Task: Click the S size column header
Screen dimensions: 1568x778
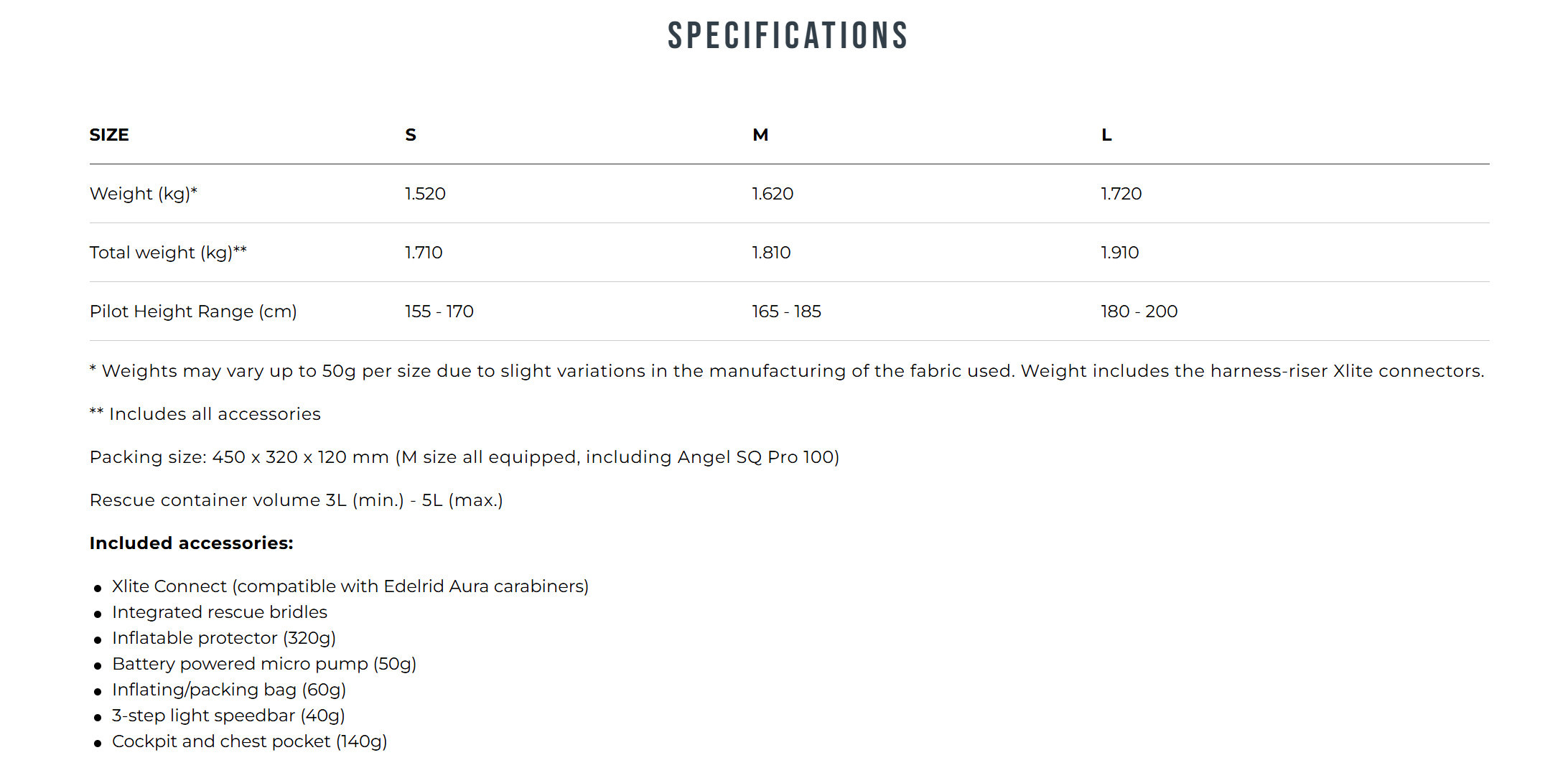Action: [x=411, y=135]
